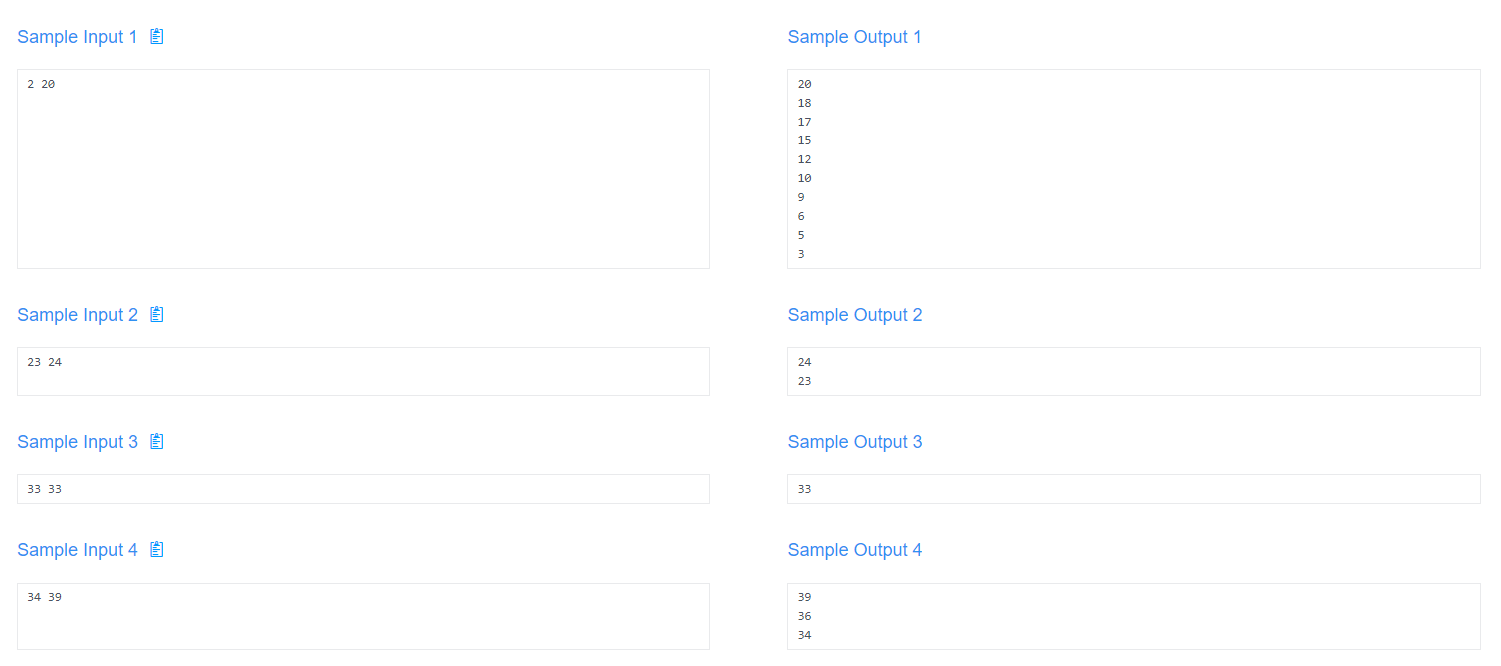Viewport: 1501px width, 666px height.
Task: Click the value '24' in Sample Output 2
Action: click(805, 362)
